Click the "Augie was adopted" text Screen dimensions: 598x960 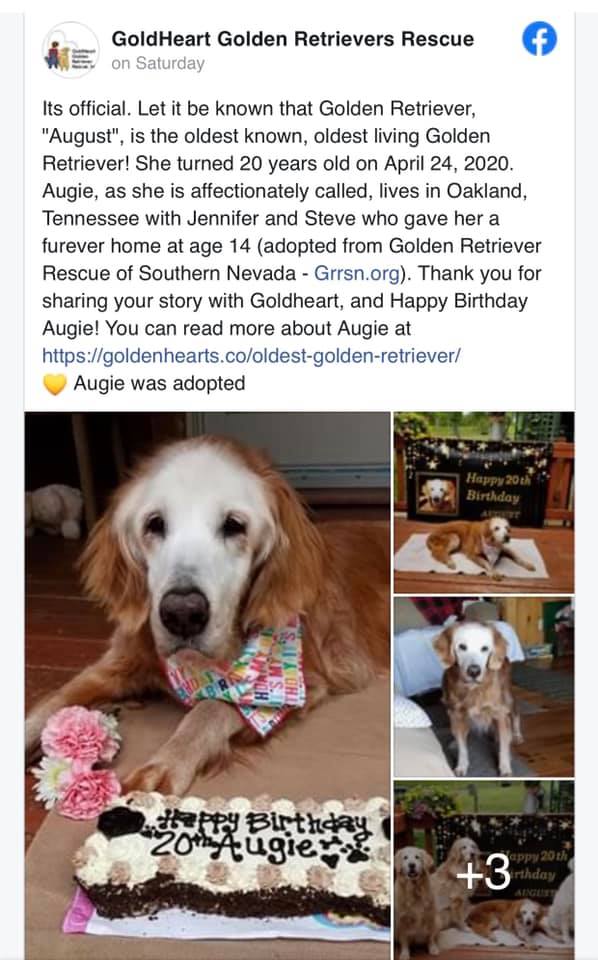pos(159,383)
